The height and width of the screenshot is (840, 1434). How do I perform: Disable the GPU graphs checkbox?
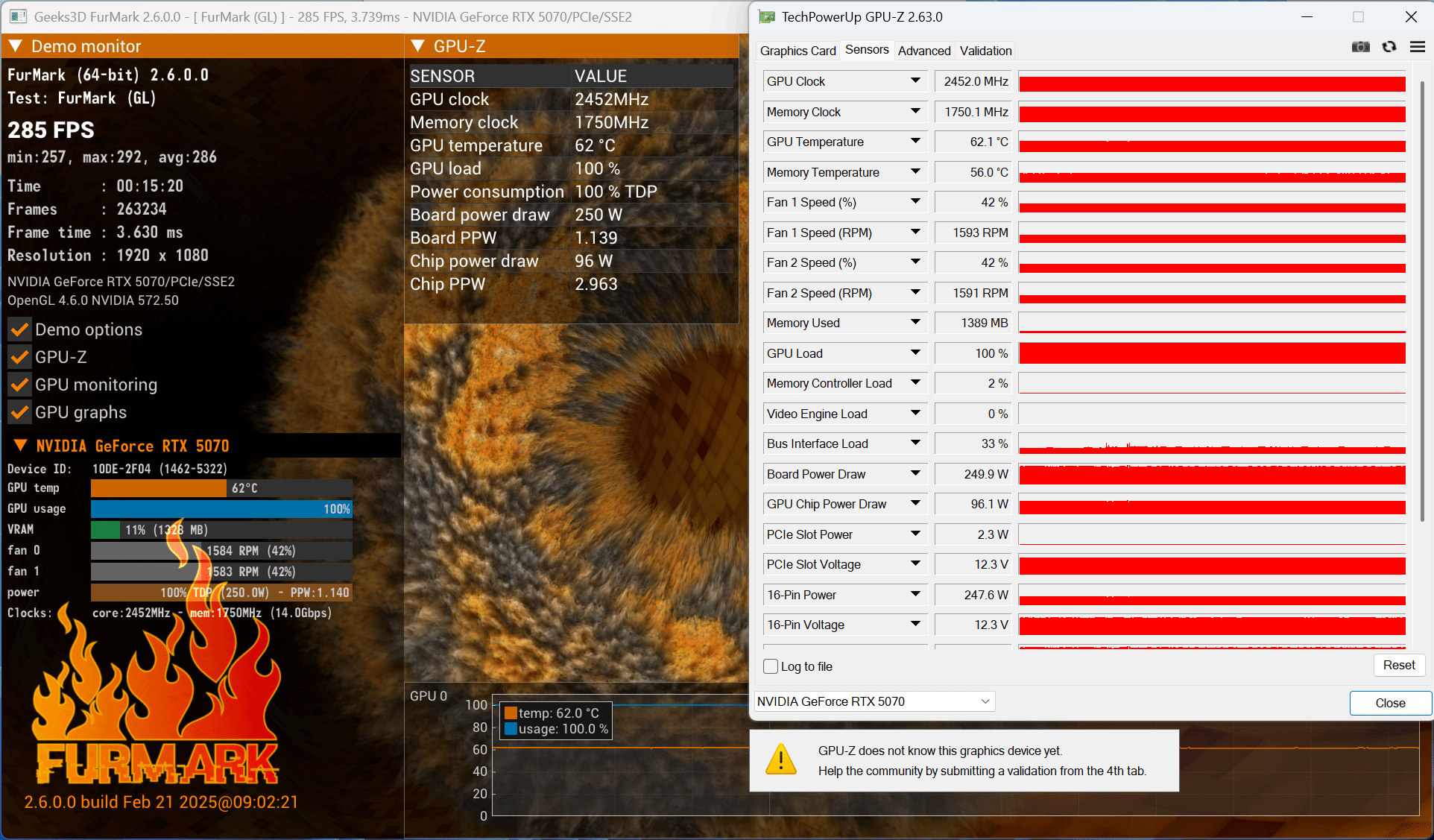[20, 412]
